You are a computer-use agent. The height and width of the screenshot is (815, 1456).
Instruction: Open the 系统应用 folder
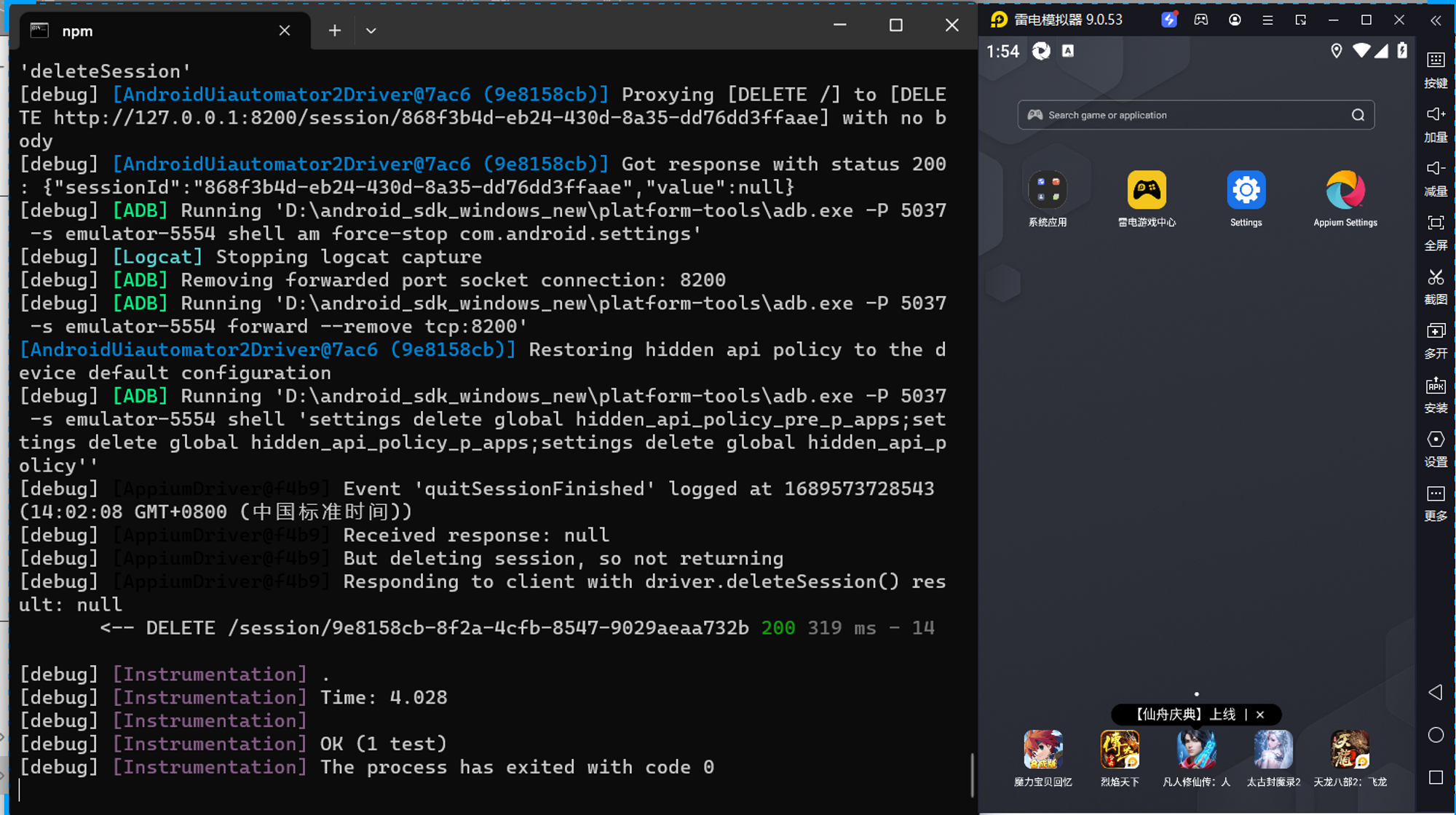click(1047, 191)
